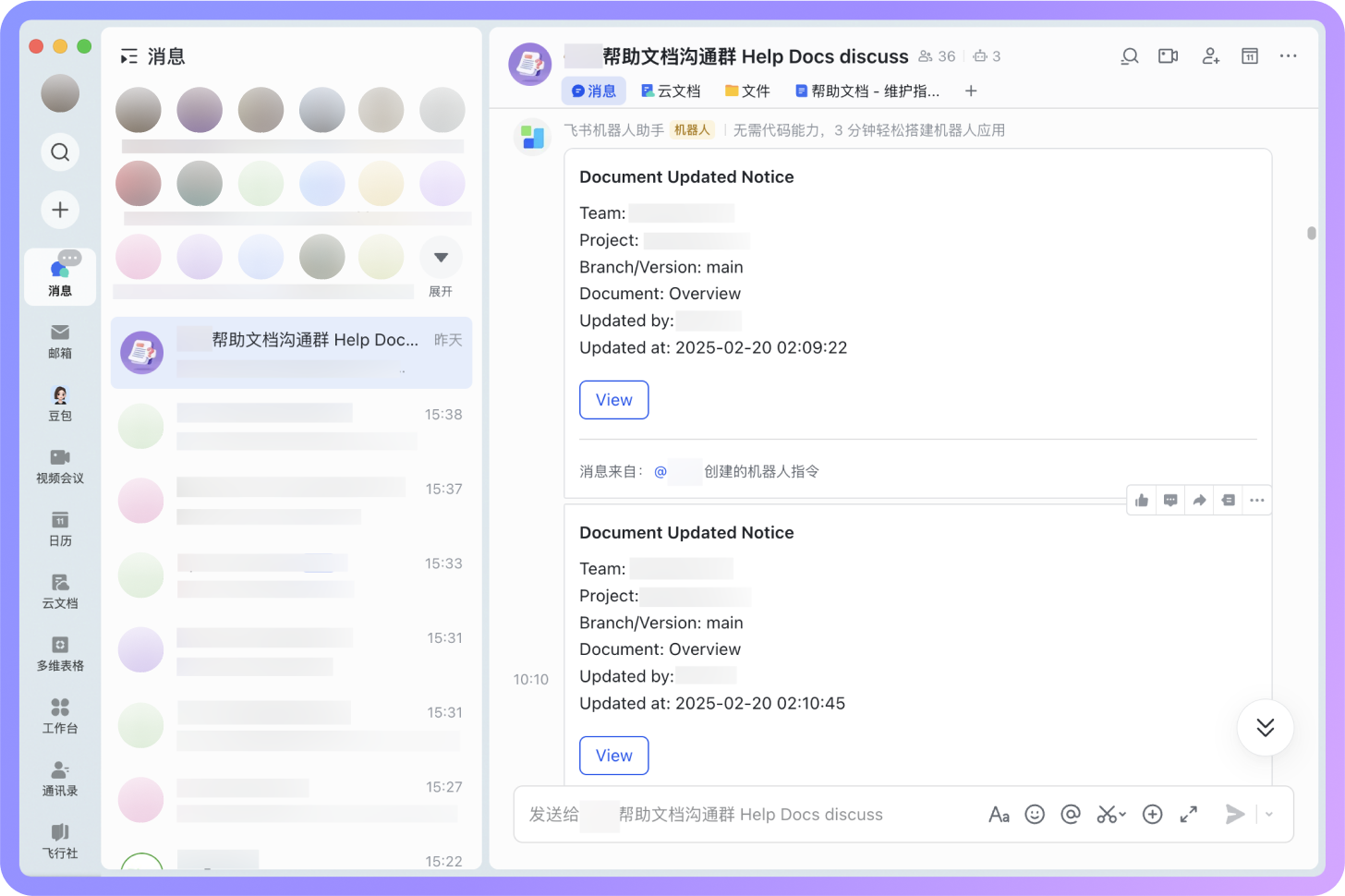
Task: Click the circled plus attachment icon
Action: tap(1152, 814)
